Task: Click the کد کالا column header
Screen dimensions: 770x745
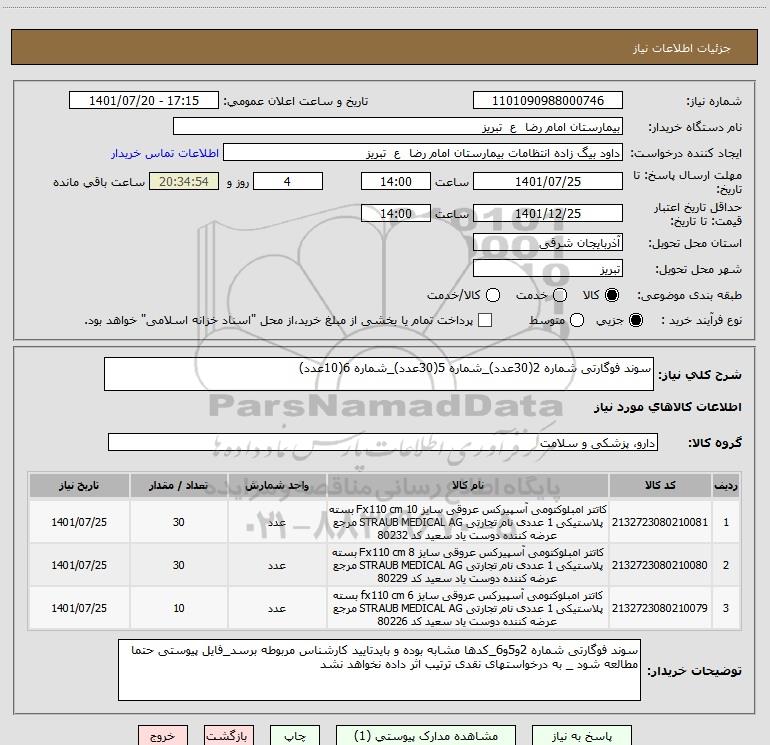Action: click(660, 486)
